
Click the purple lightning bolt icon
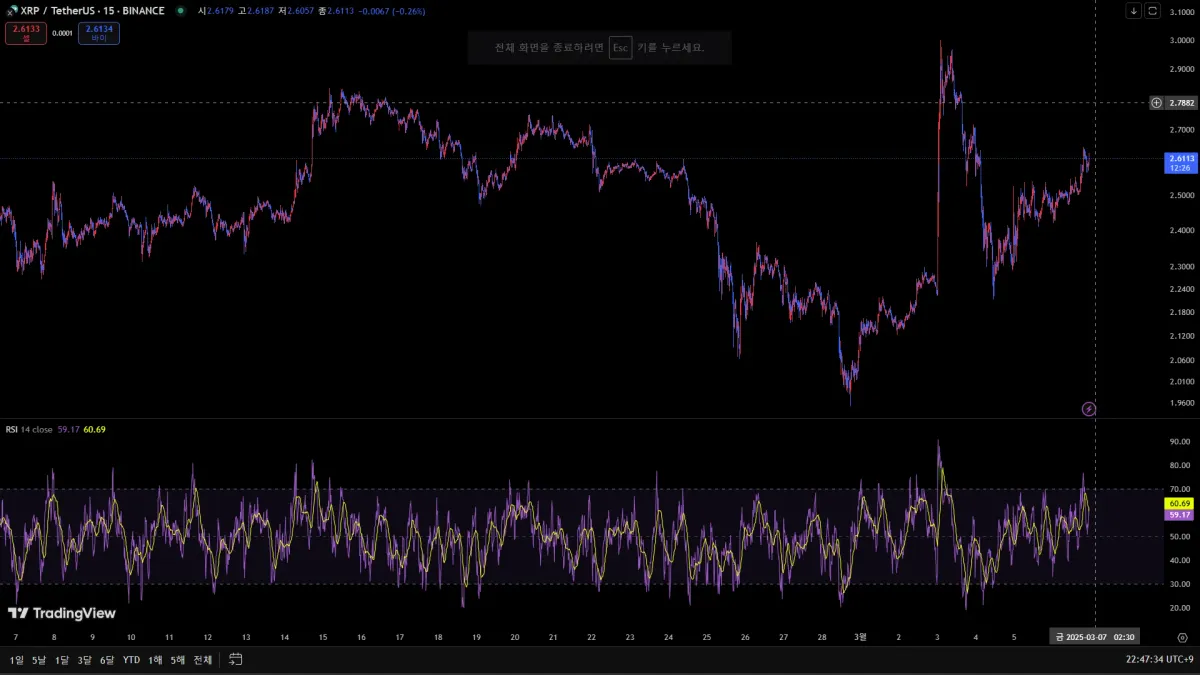(1089, 408)
